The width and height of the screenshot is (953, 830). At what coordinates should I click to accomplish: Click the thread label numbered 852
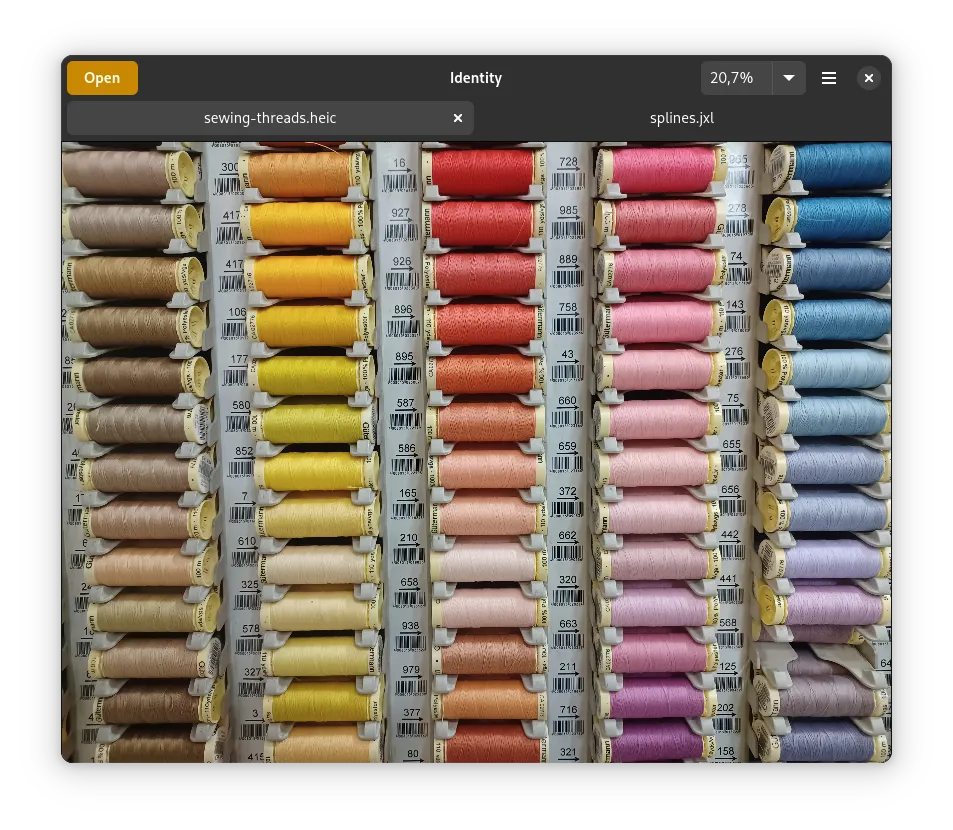coord(244,451)
